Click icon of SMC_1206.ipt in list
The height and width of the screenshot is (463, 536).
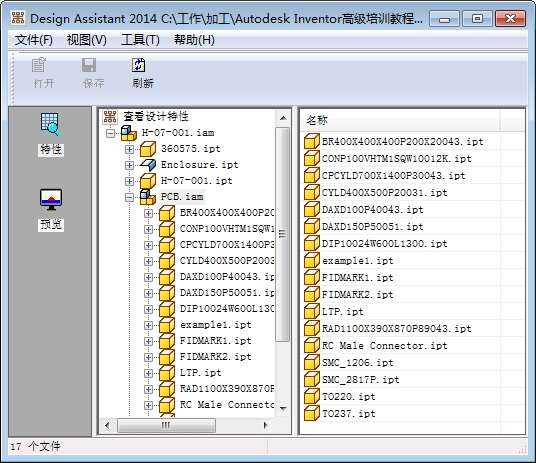pos(311,362)
